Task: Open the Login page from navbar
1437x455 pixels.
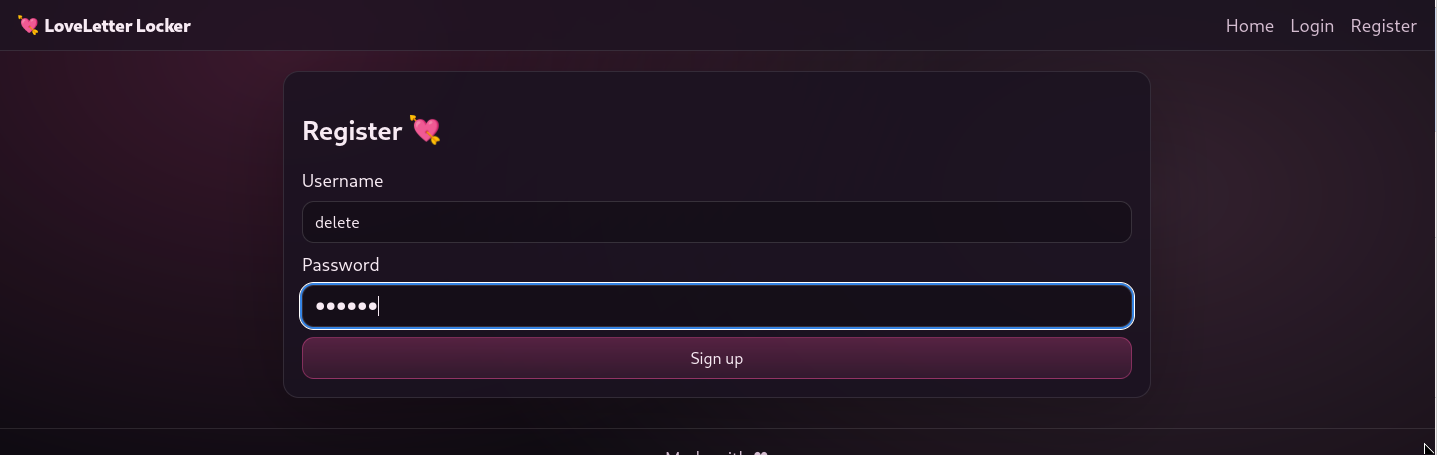Action: click(x=1312, y=26)
